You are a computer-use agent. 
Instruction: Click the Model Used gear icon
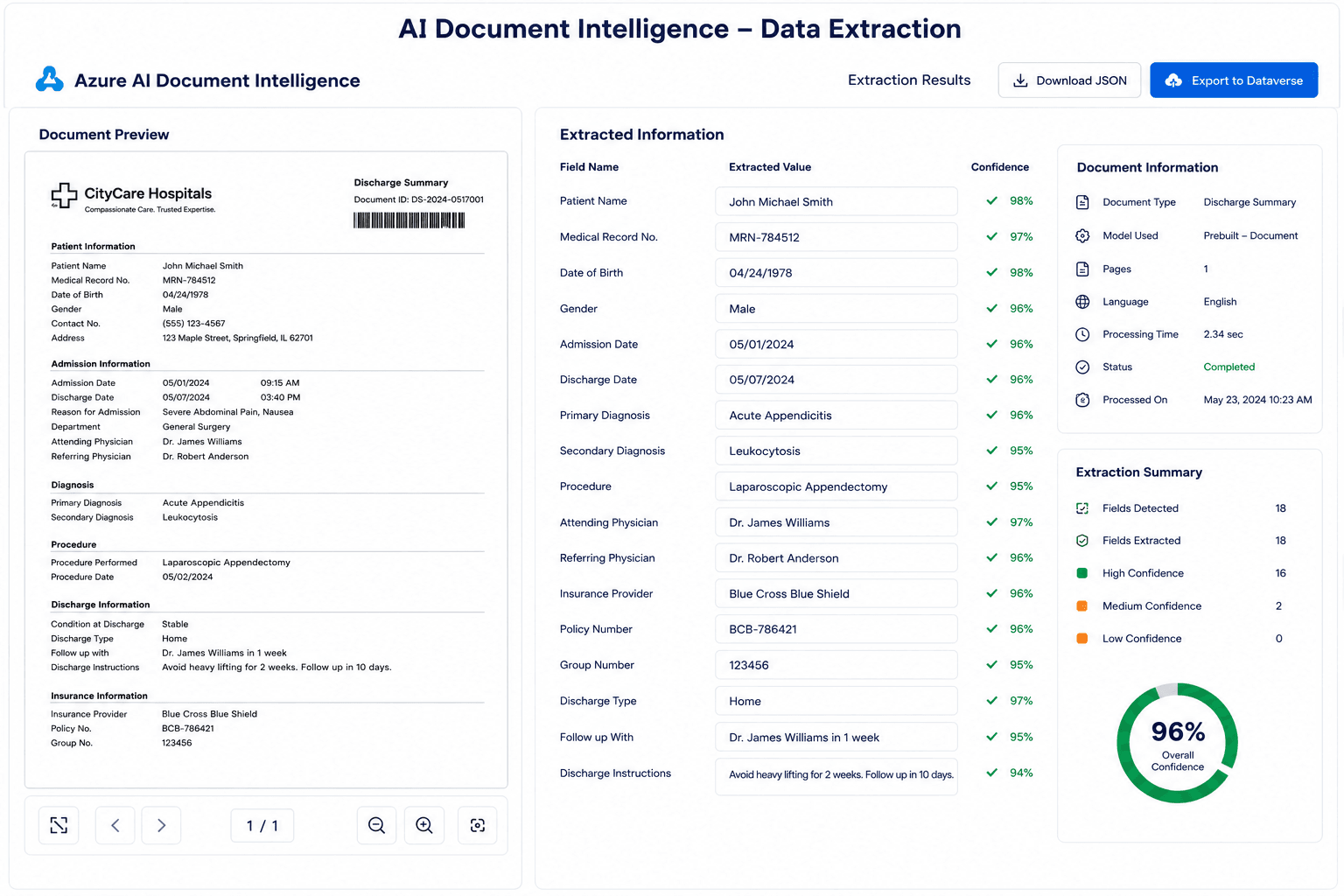1082,235
